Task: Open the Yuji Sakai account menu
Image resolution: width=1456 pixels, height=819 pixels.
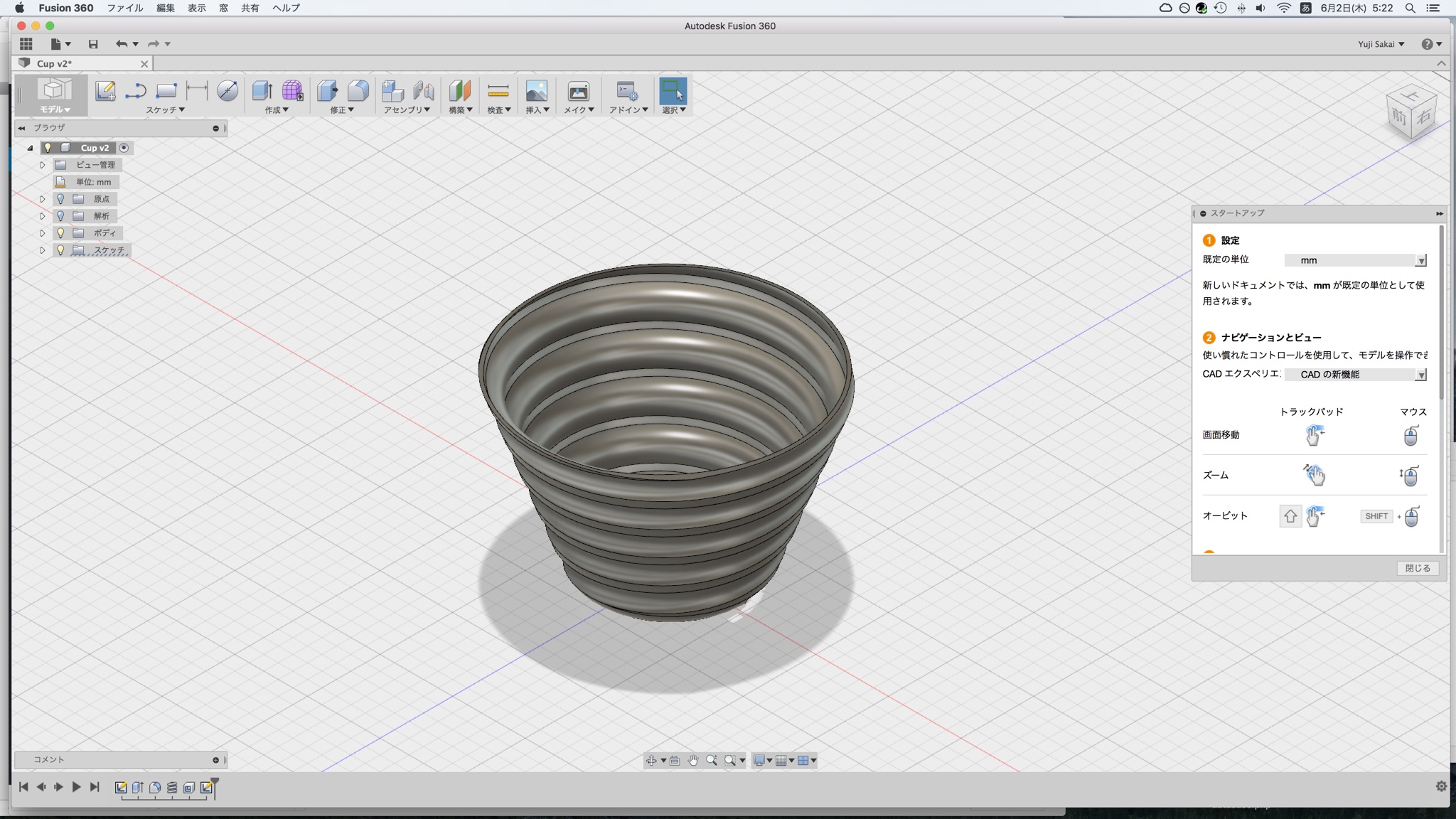Action: pyautogui.click(x=1381, y=44)
